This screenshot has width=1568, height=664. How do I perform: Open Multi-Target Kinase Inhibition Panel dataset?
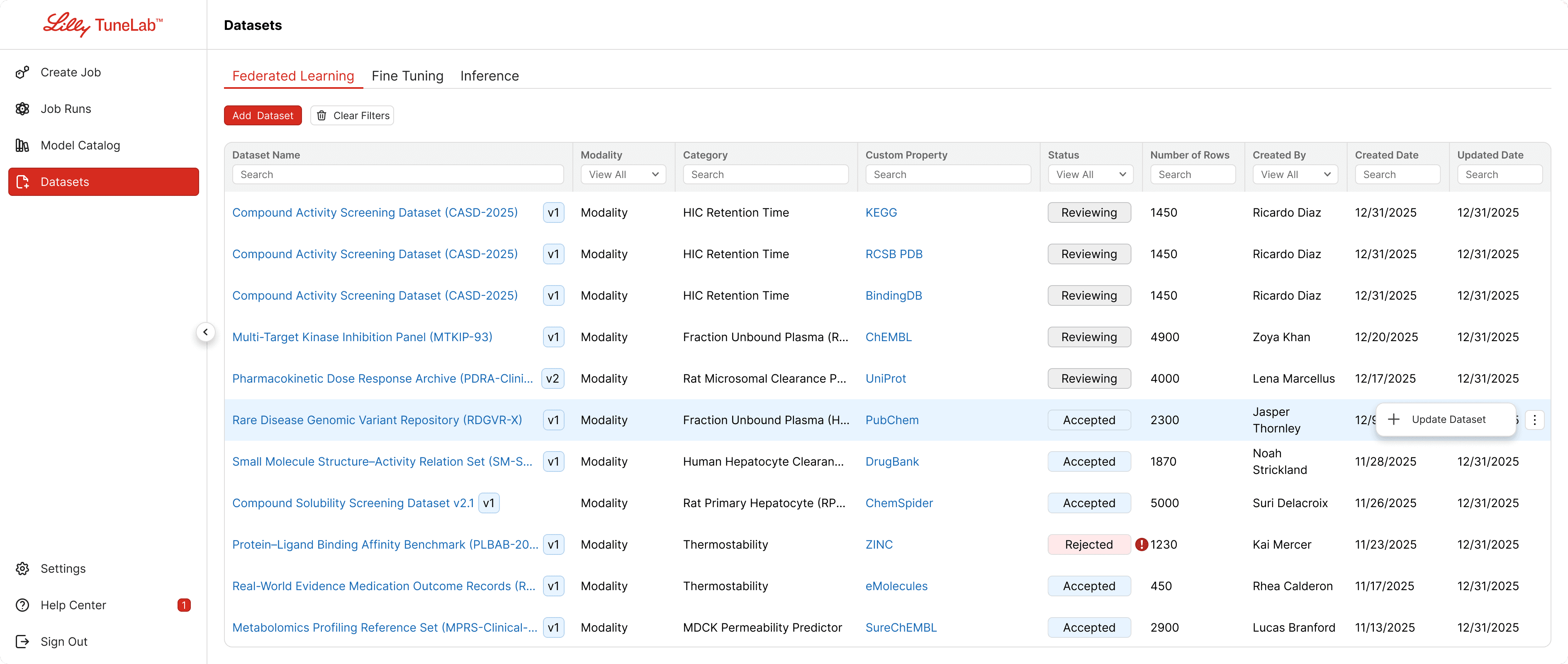point(362,337)
